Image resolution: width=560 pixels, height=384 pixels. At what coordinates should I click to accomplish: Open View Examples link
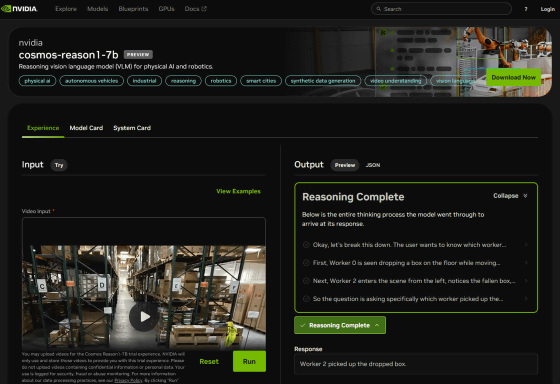(238, 191)
